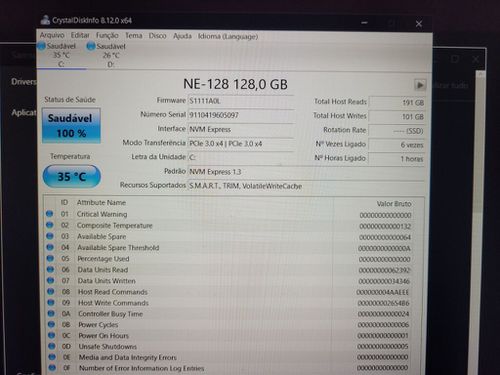Click the Nº Horas Ligado value 1 horas
Viewport: 500px width, 375px height.
click(x=397, y=159)
